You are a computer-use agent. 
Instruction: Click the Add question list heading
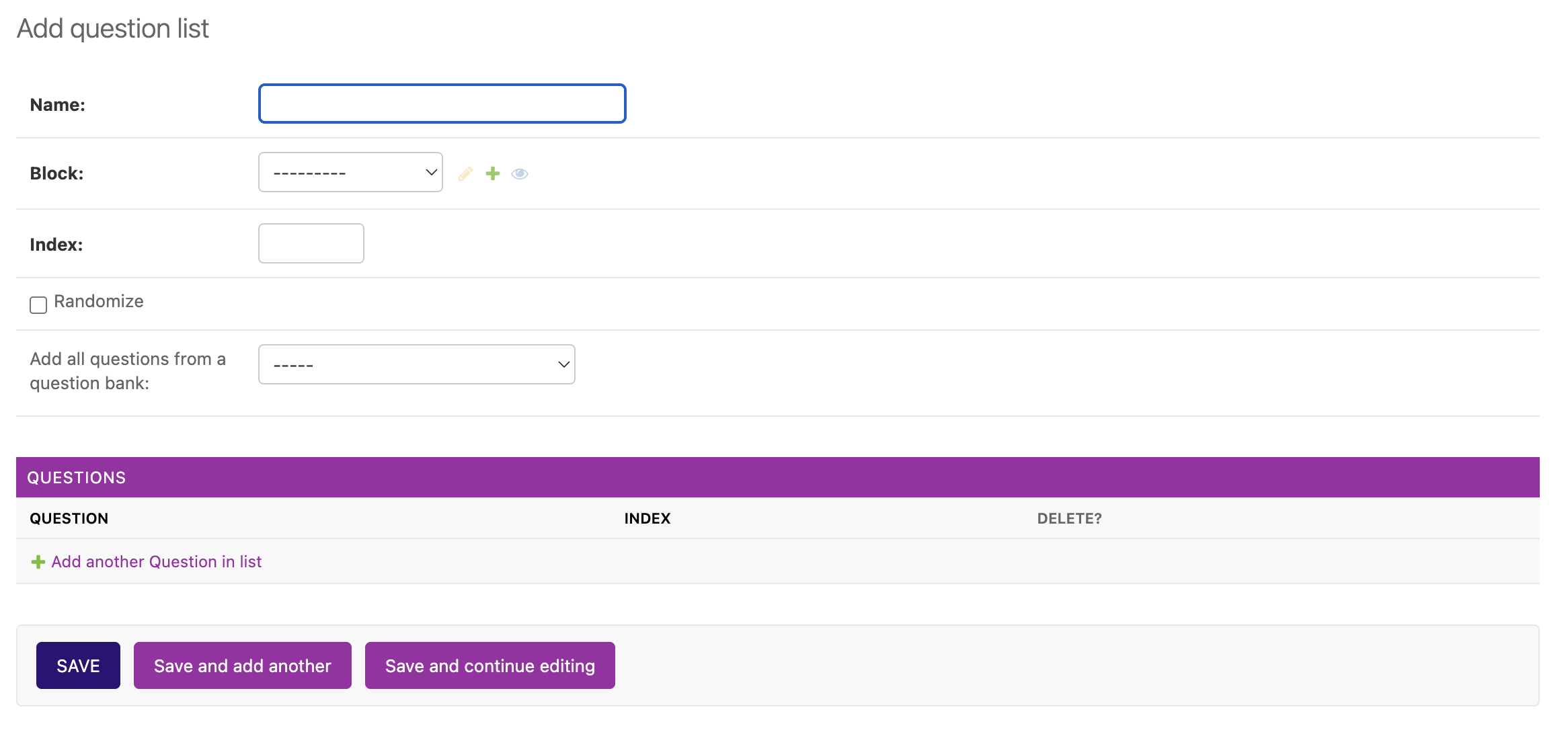(112, 29)
